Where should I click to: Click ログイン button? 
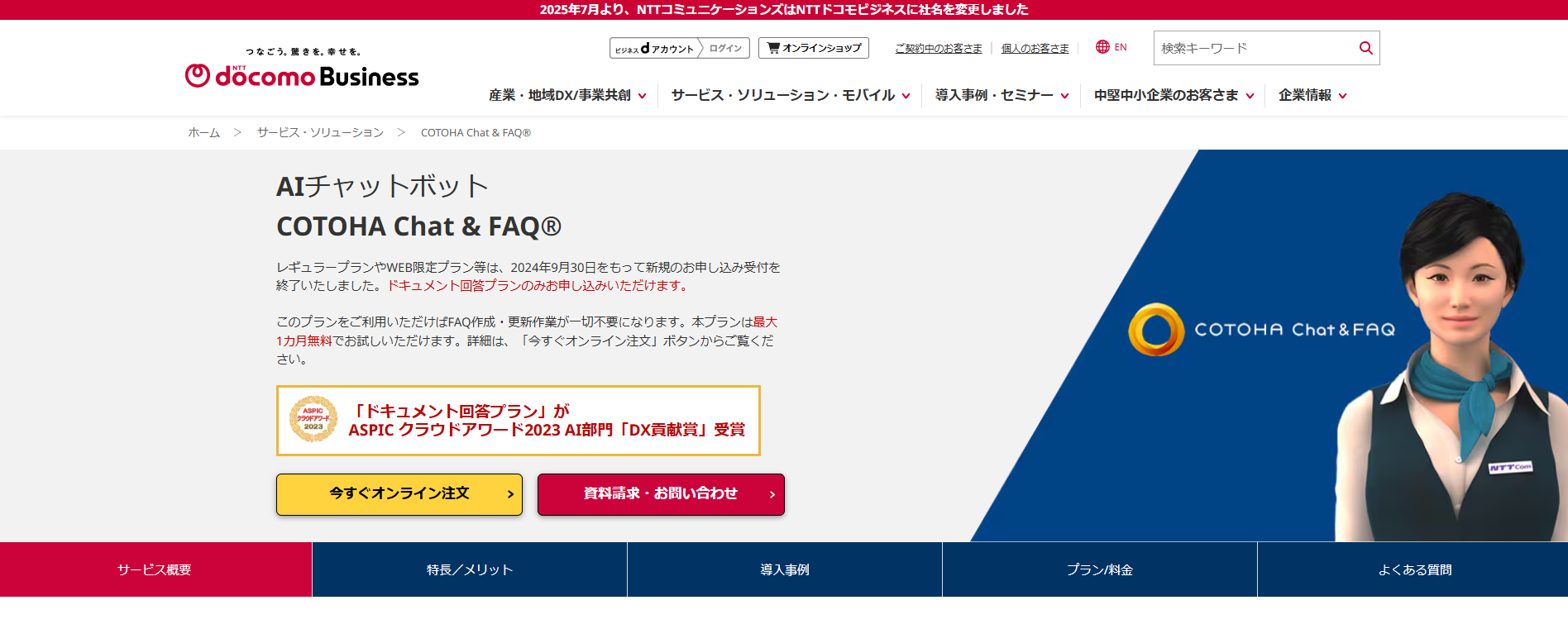click(x=725, y=49)
